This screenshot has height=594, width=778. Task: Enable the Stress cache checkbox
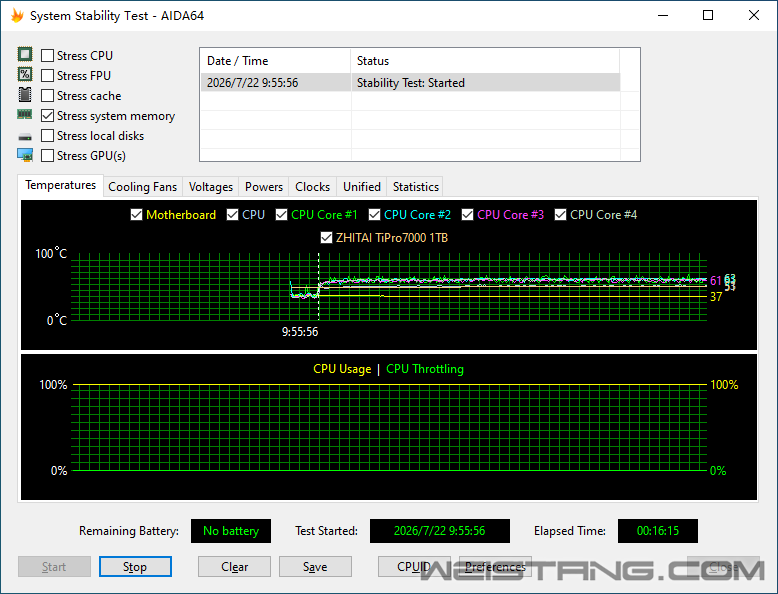48,95
